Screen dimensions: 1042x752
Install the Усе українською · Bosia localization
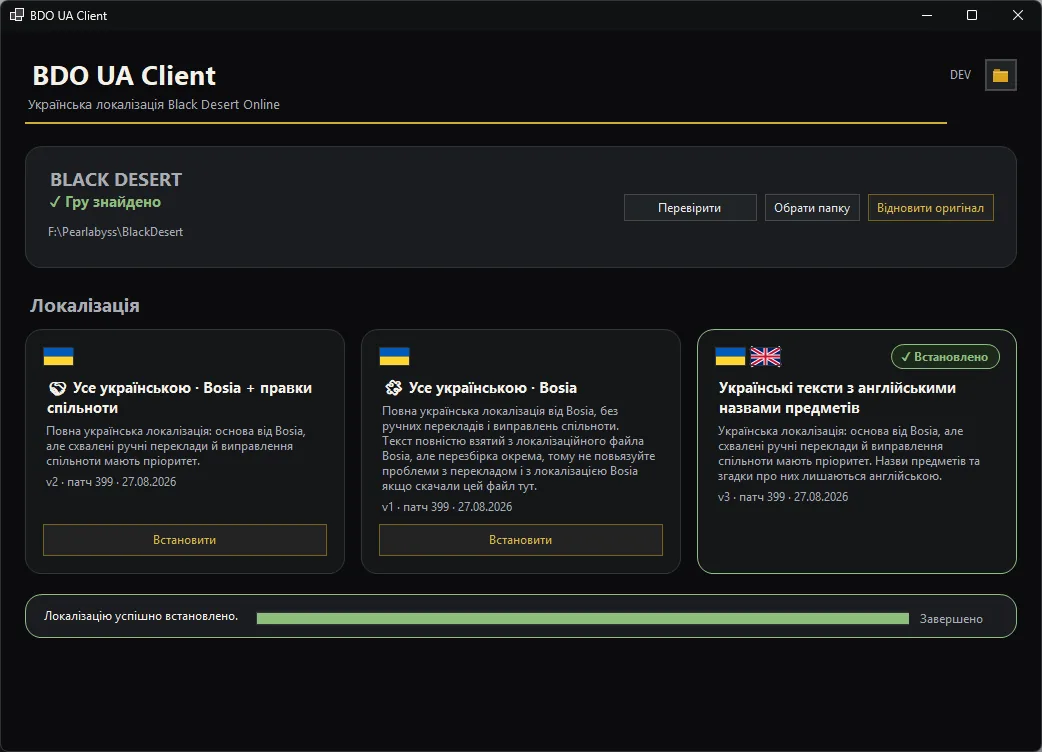click(520, 540)
